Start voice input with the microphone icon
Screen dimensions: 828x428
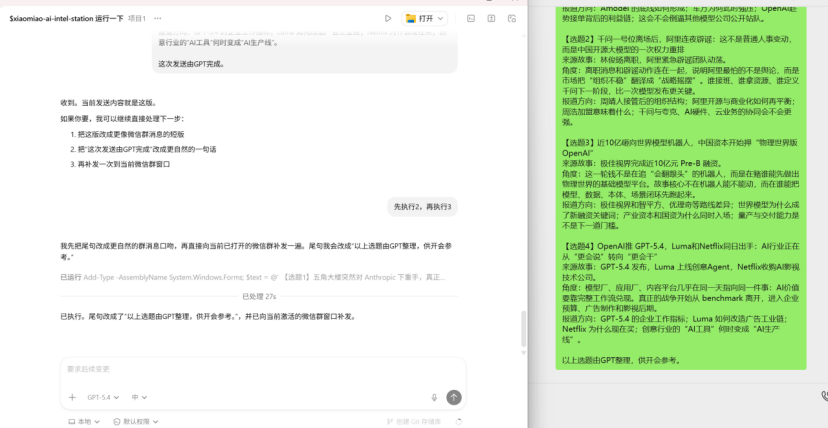click(434, 397)
